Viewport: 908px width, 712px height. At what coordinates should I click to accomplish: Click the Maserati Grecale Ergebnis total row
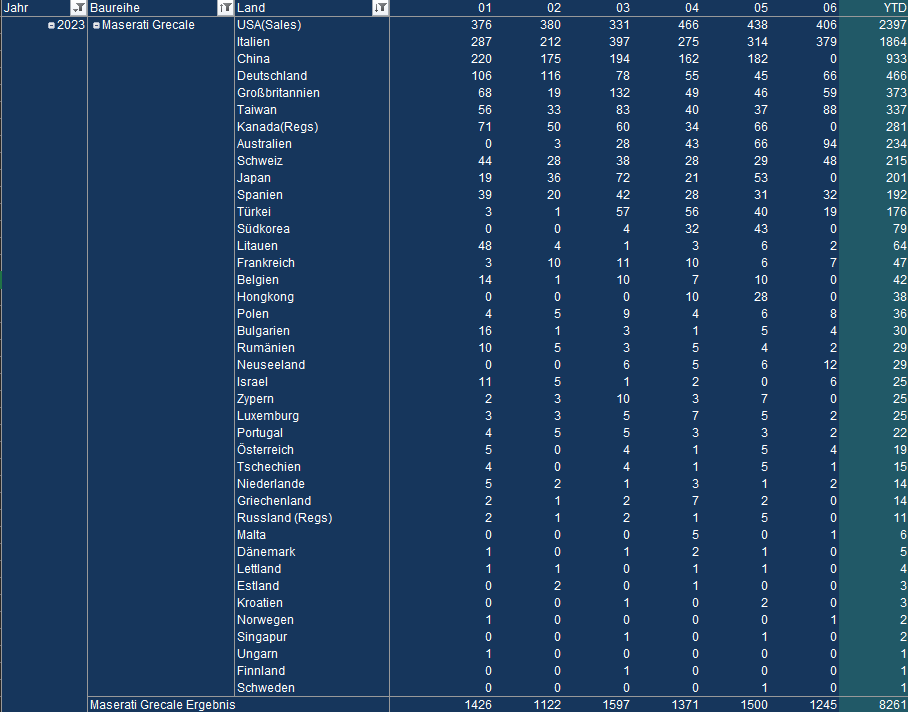(x=162, y=704)
